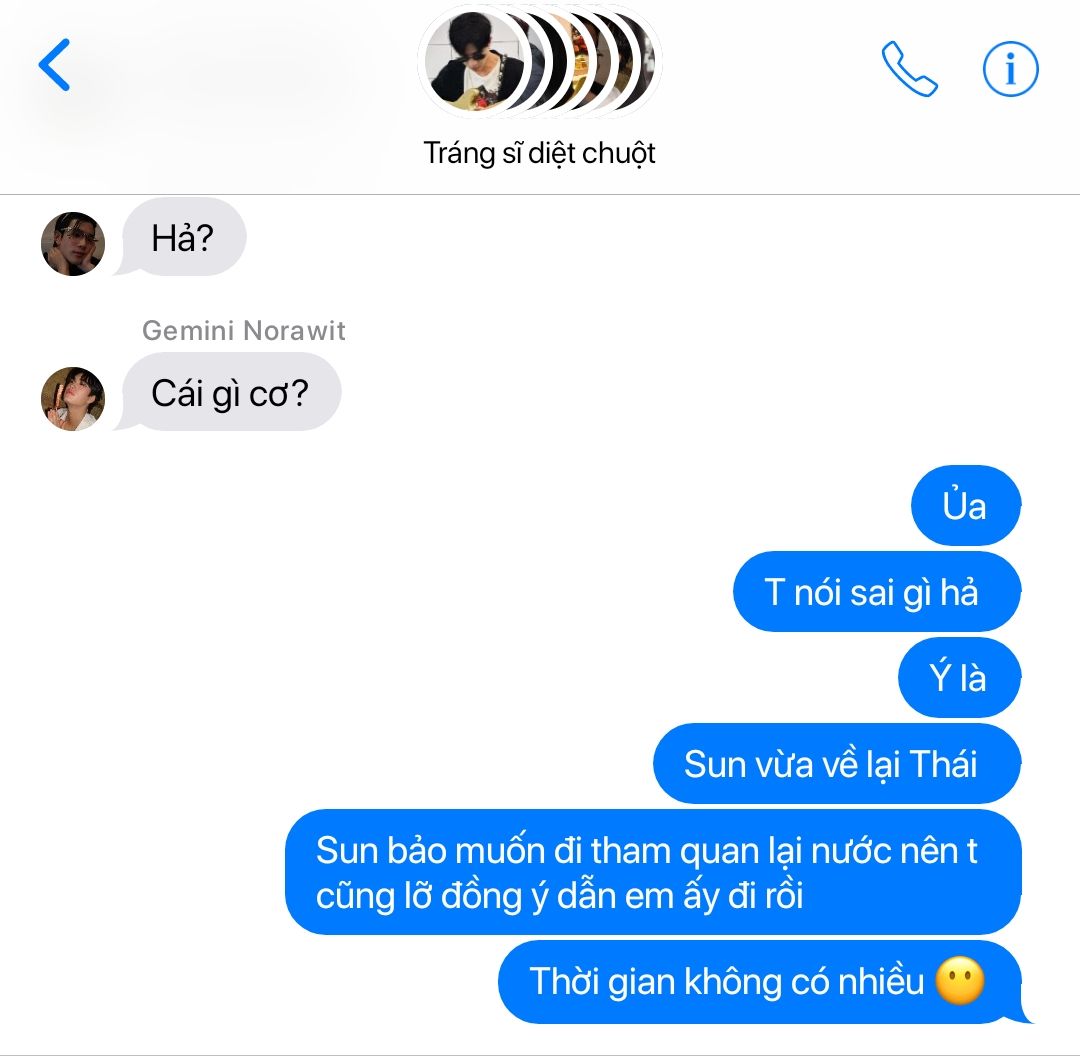Open the 'Tráng sĩ diệt chuột' group title

pos(539,153)
